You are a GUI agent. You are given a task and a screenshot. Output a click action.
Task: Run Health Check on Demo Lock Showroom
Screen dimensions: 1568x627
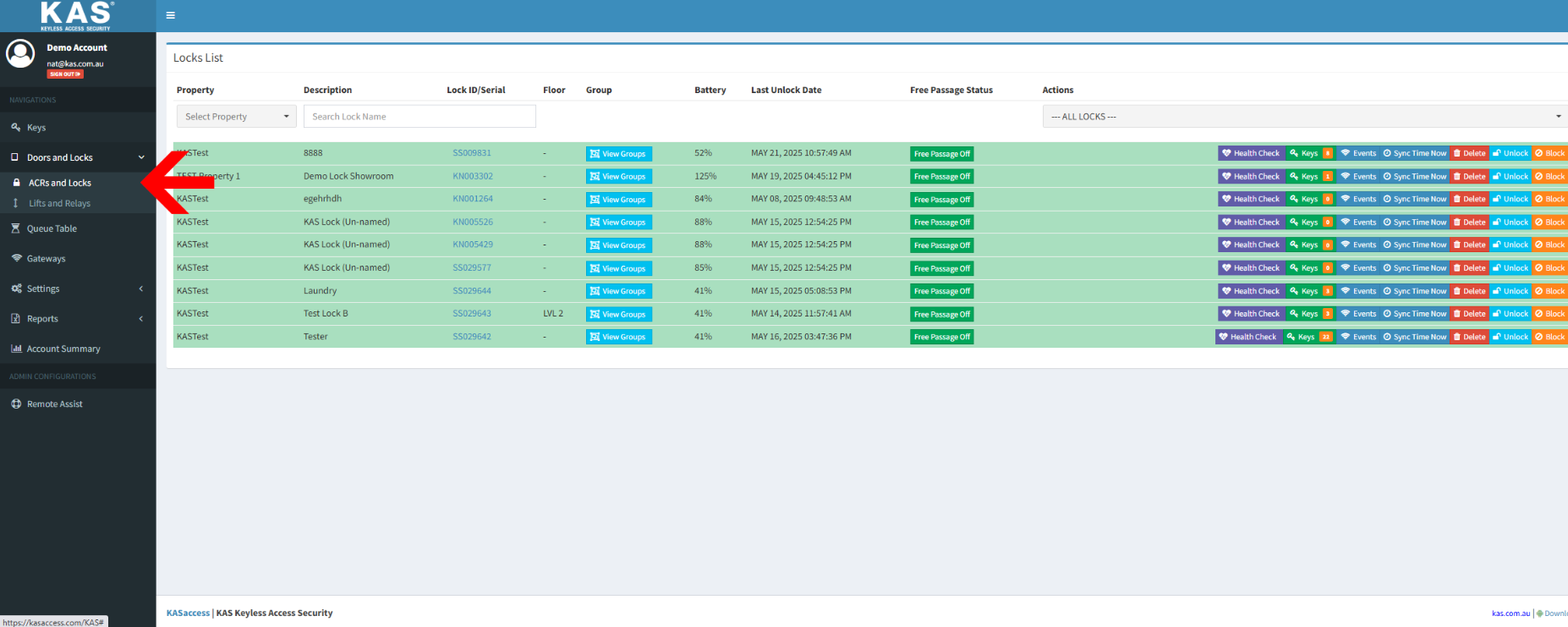[1251, 176]
